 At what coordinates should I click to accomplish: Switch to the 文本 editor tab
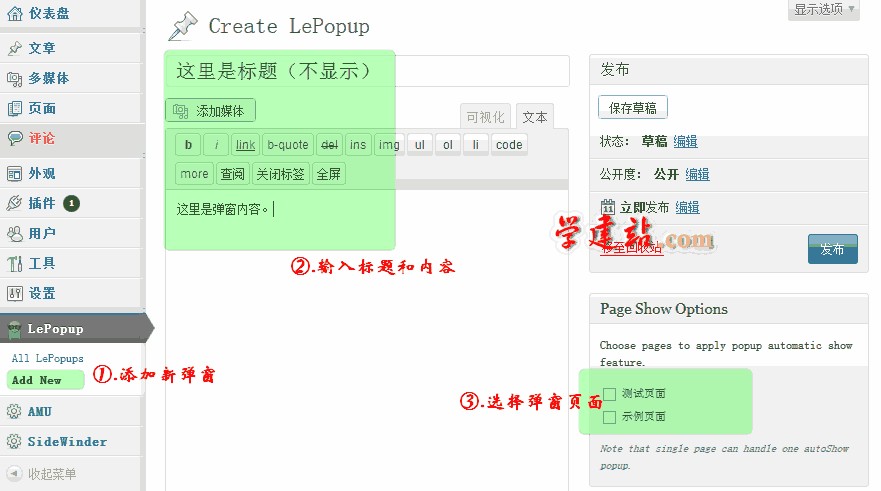click(x=535, y=117)
